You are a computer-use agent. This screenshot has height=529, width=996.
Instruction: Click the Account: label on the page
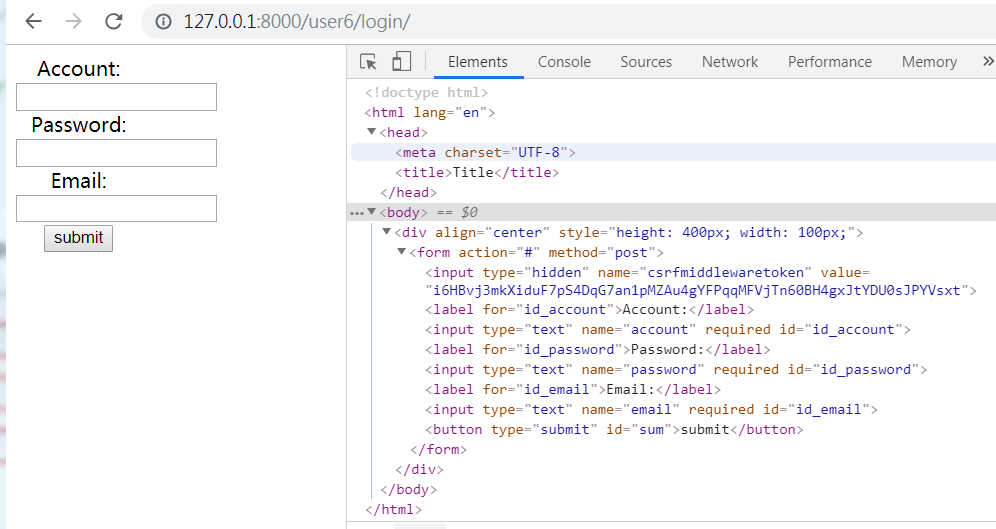pyautogui.click(x=79, y=69)
